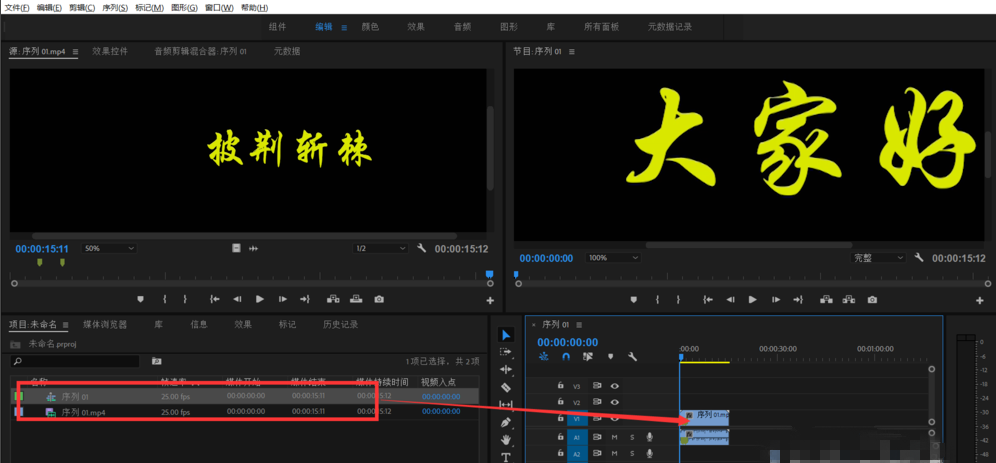This screenshot has width=996, height=463.
Task: Open the 颜色 workspace
Action: click(369, 27)
